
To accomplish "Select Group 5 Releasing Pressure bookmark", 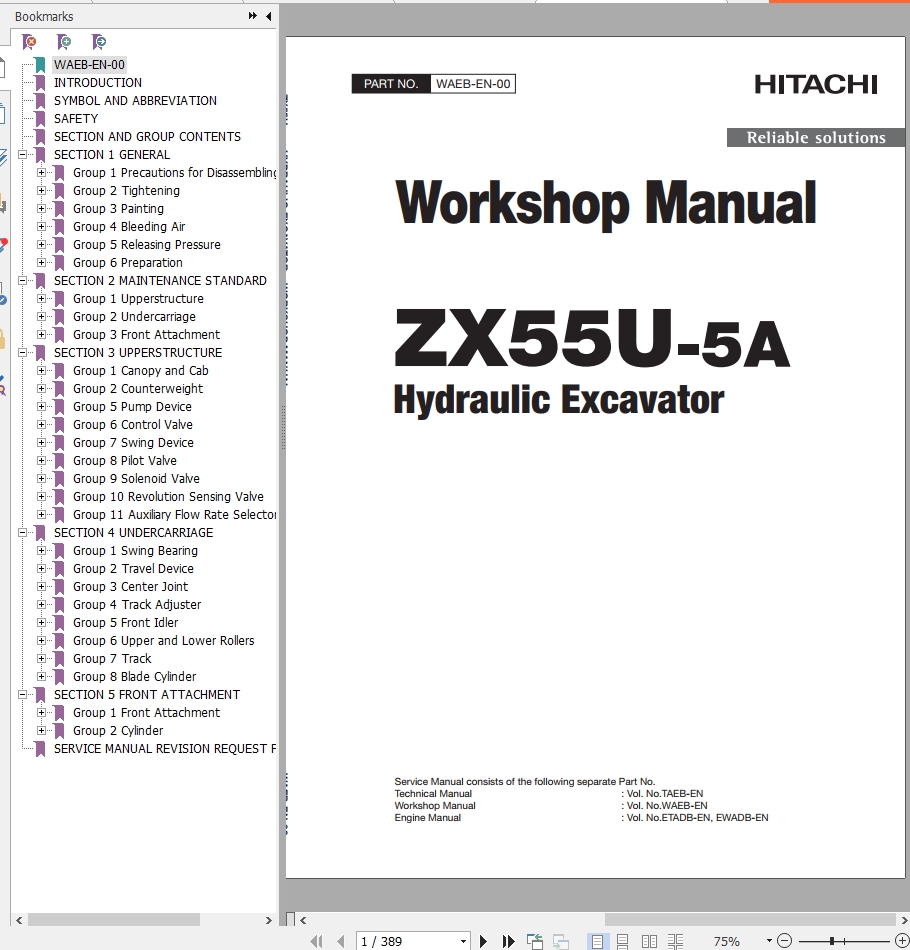I will pyautogui.click(x=147, y=245).
